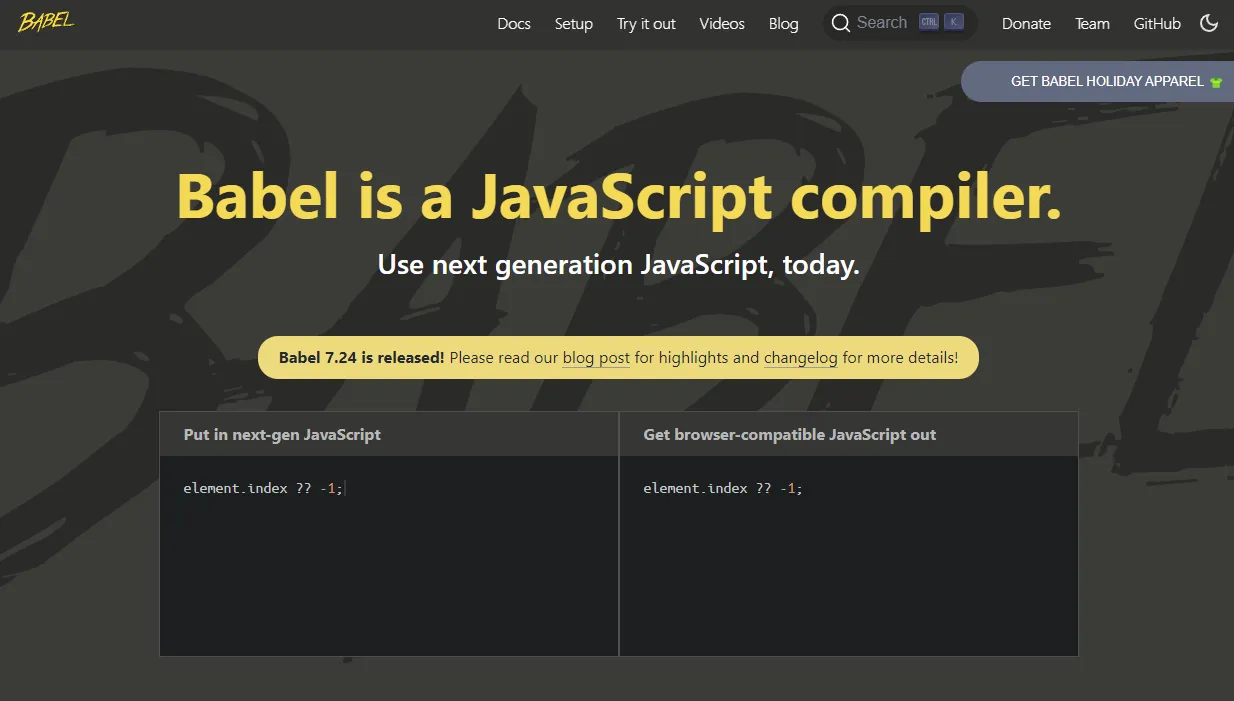
Task: Visit the GitHub link in header
Action: click(1157, 24)
